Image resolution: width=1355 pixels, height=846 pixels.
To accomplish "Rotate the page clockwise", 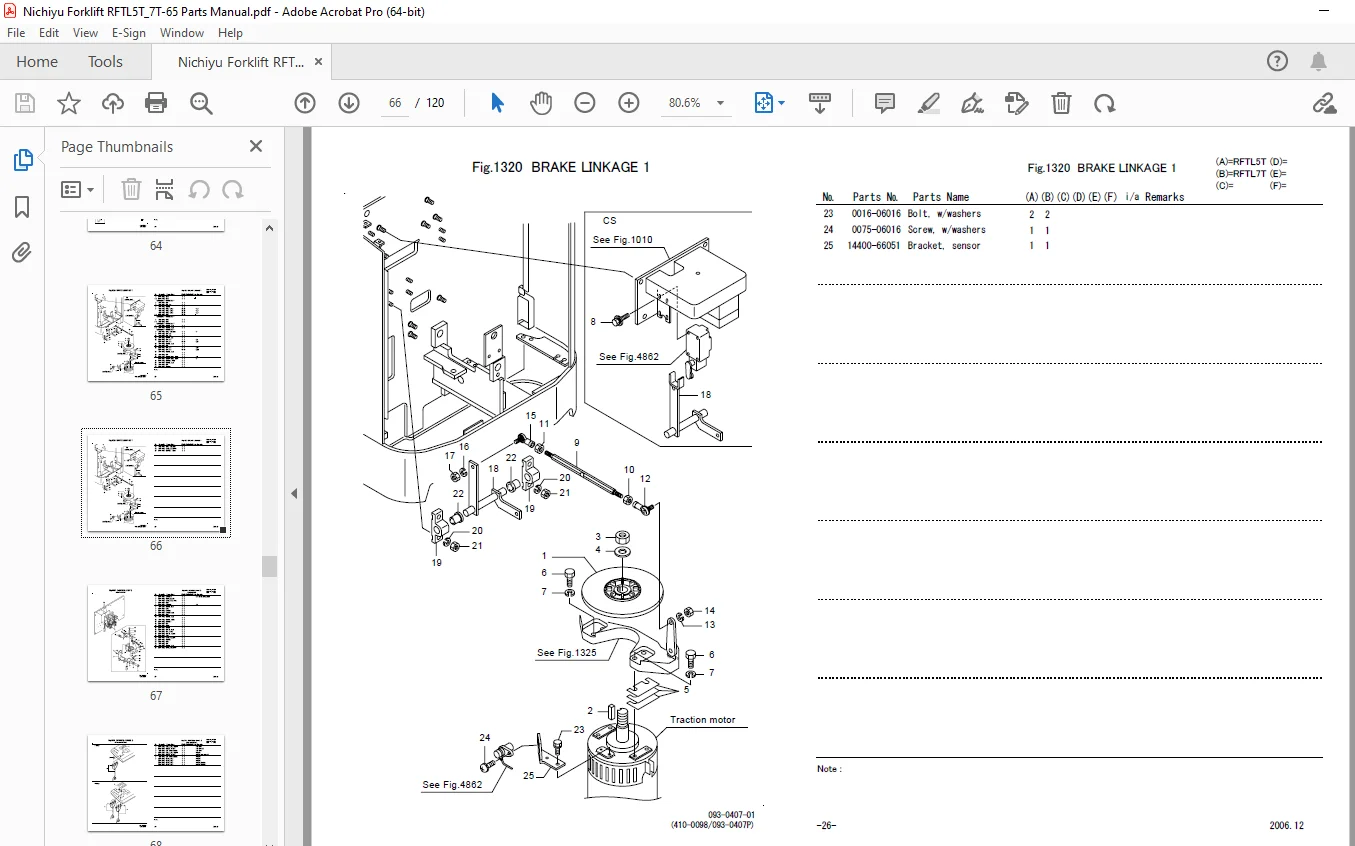I will click(1105, 103).
